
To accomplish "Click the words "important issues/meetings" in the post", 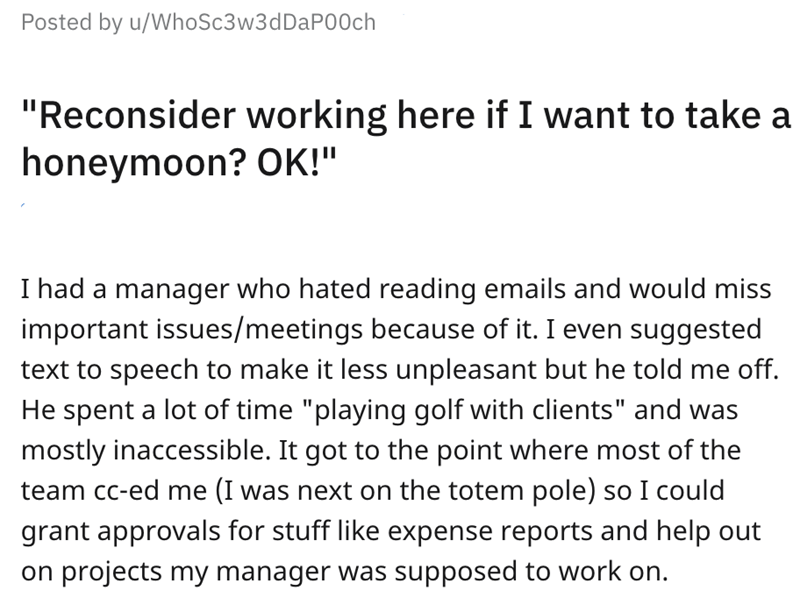I will (192, 329).
